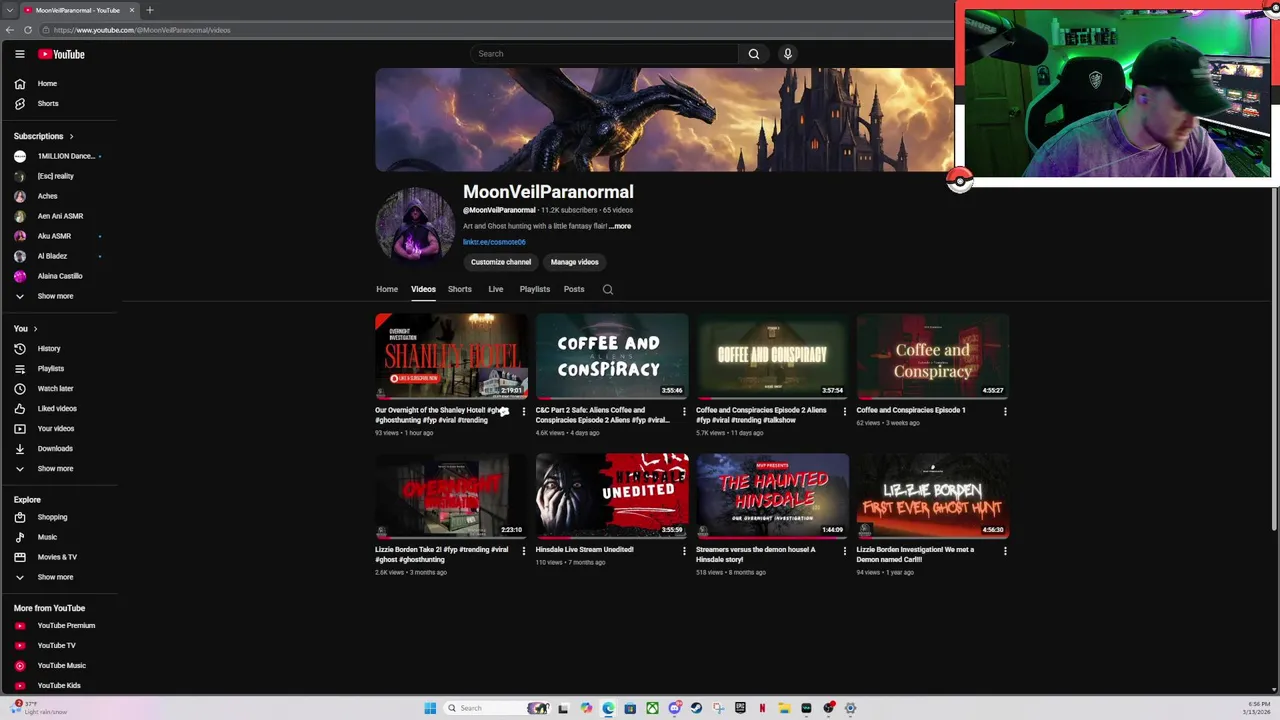Switch to the channel Shorts tab
1280x720 pixels.
coord(460,289)
